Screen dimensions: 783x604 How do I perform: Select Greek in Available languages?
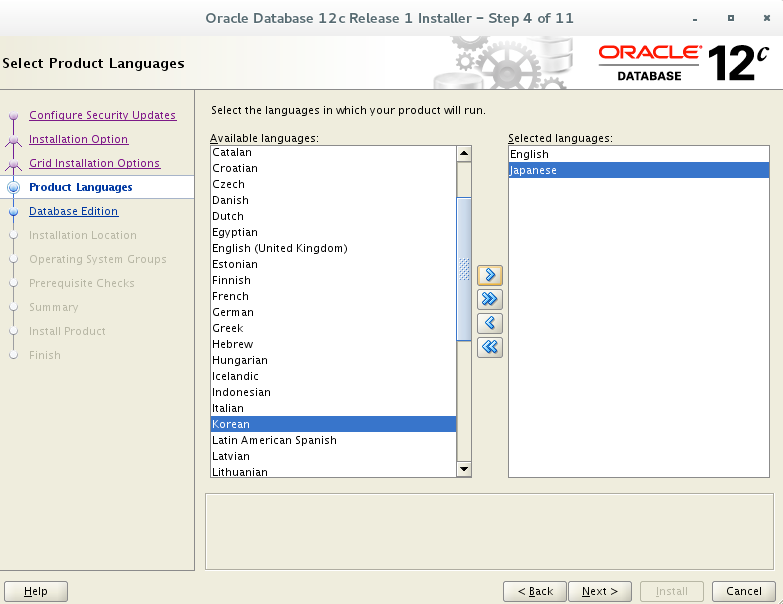[x=333, y=328]
